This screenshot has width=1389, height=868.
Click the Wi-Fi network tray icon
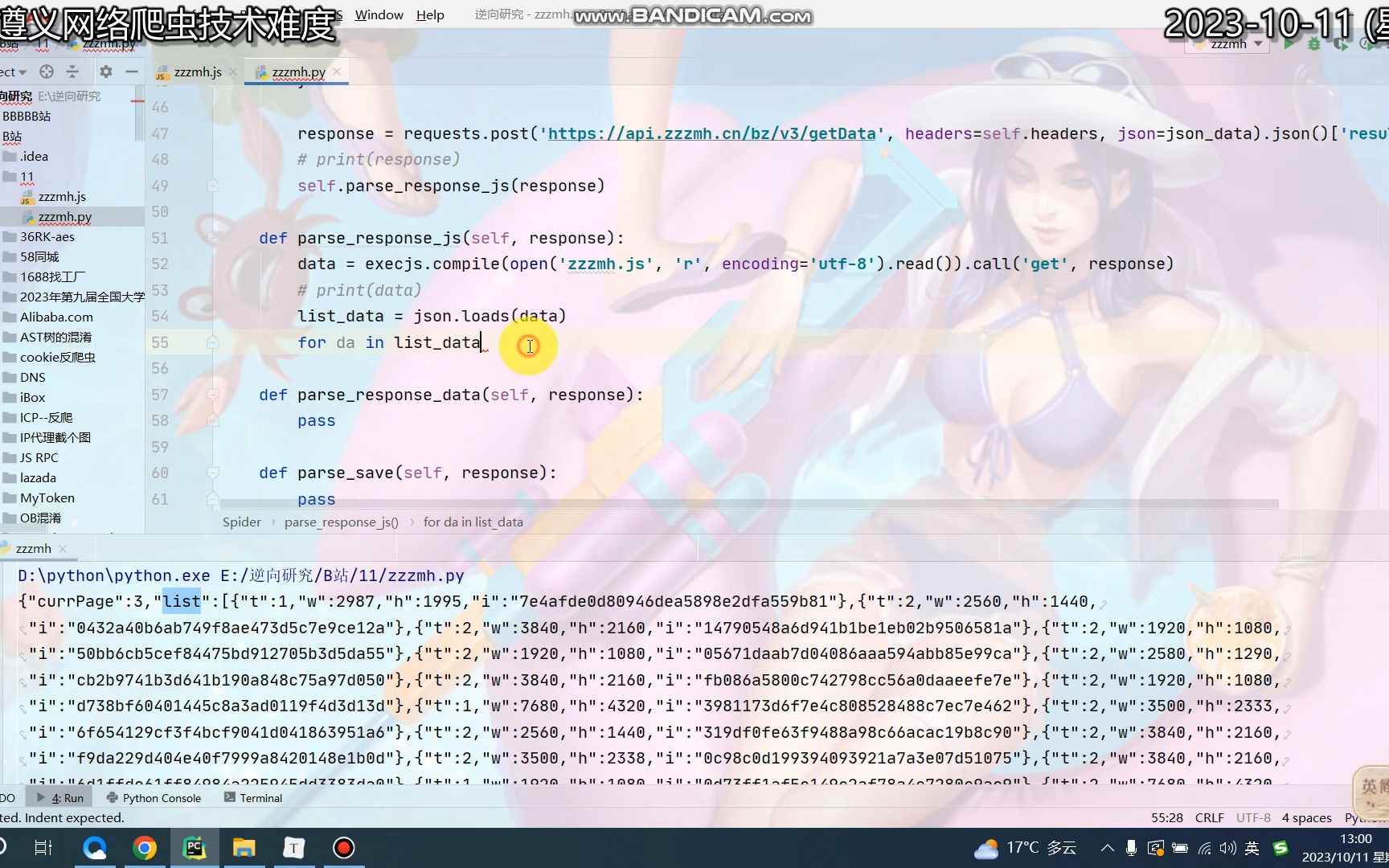click(x=1204, y=848)
